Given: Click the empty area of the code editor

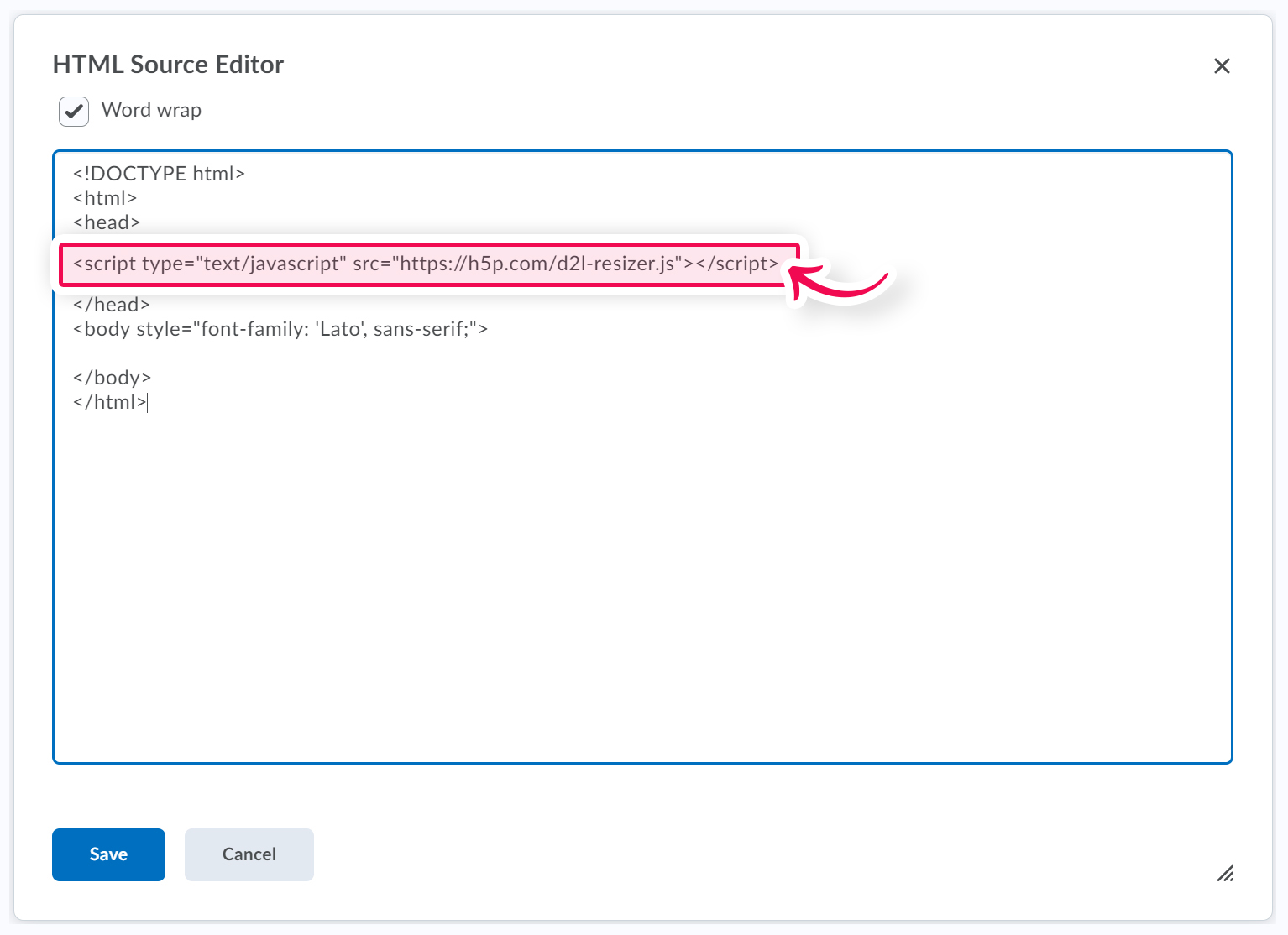Looking at the screenshot, I should tap(642, 588).
